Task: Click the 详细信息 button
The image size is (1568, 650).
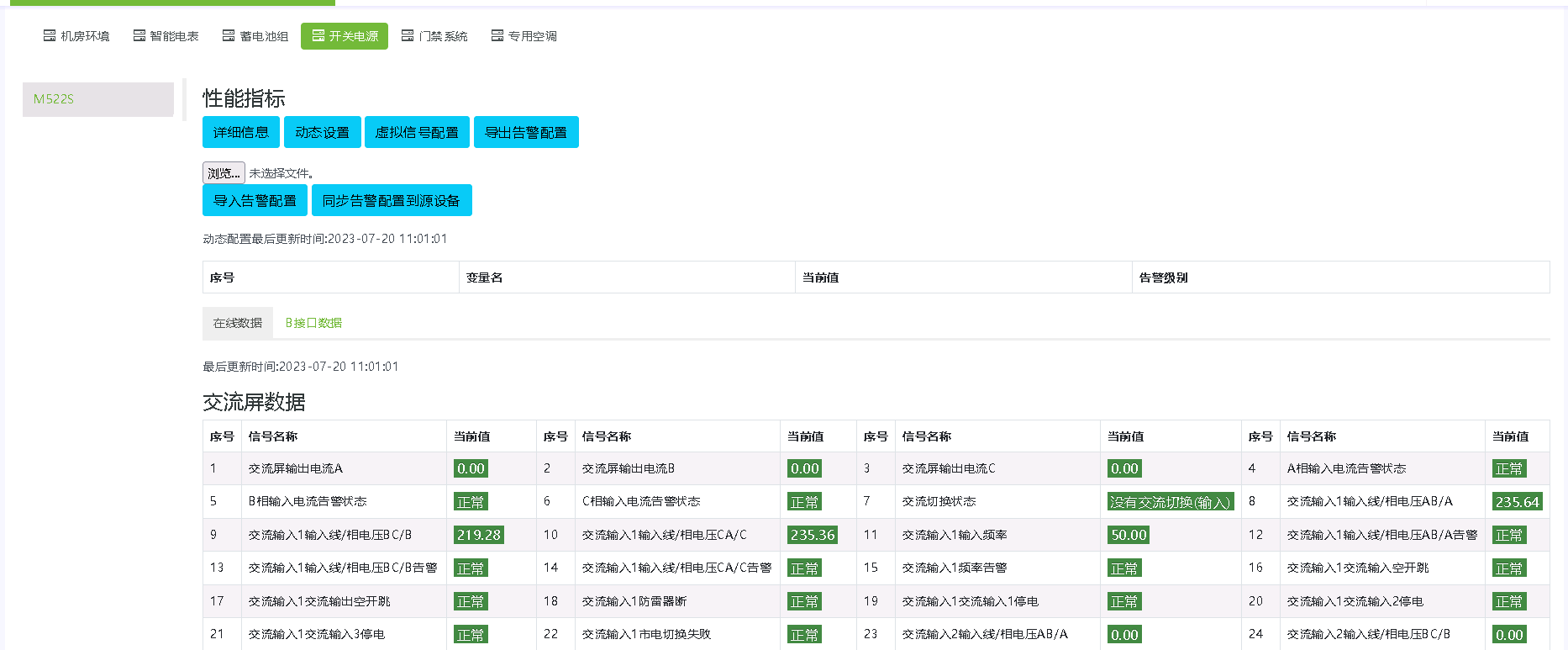Action: coord(241,132)
